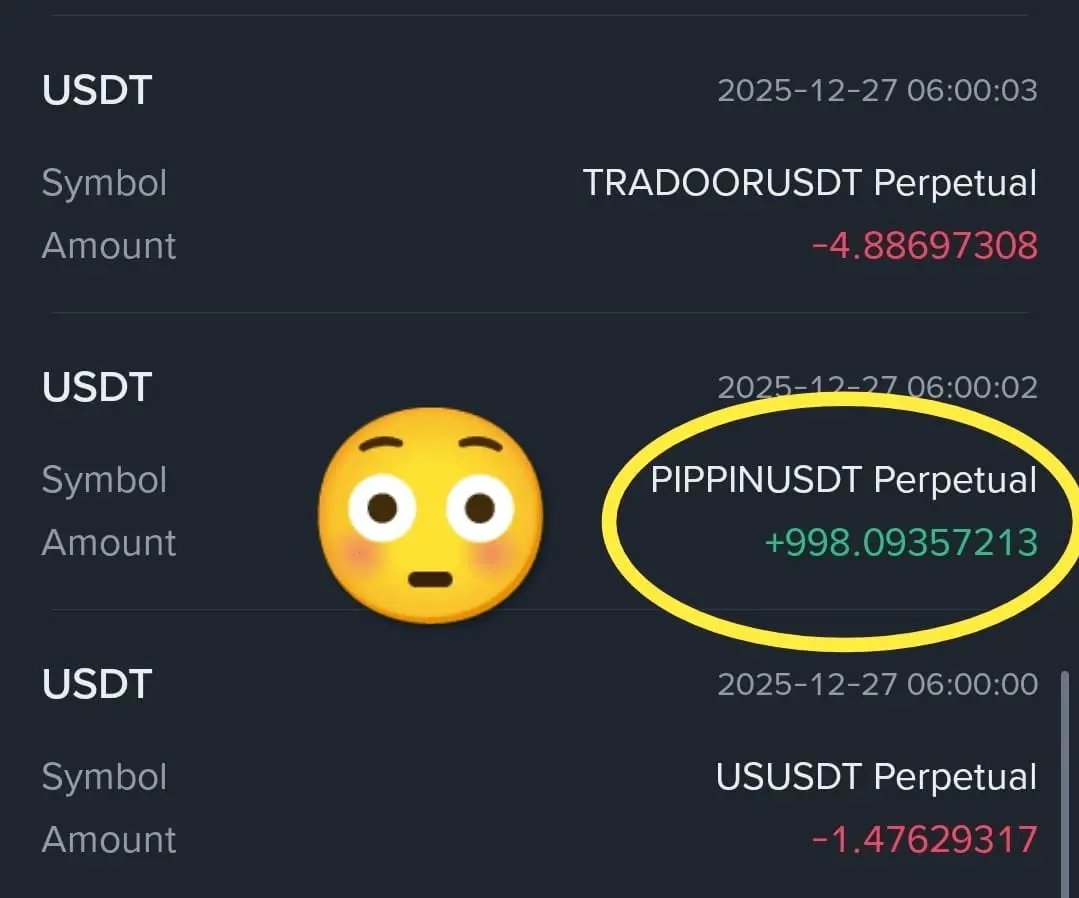Click the -1.47629317 amount value

pos(925,840)
